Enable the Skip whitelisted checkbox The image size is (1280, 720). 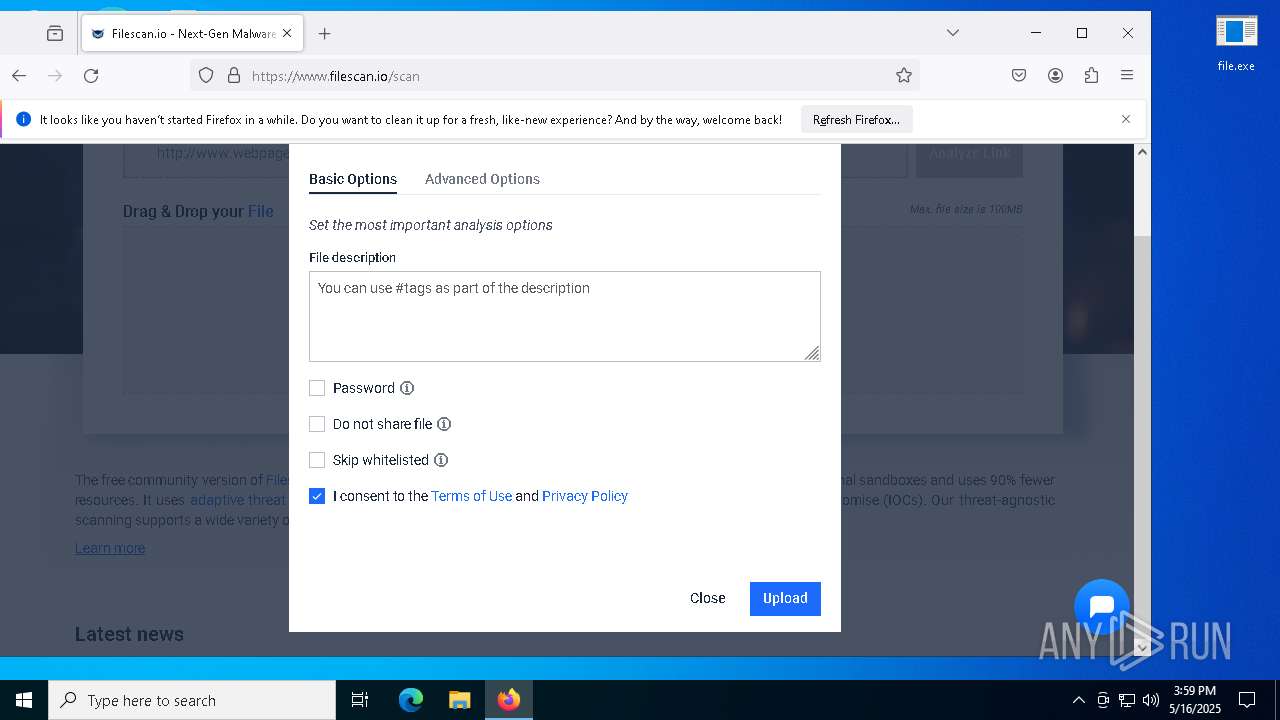point(317,460)
